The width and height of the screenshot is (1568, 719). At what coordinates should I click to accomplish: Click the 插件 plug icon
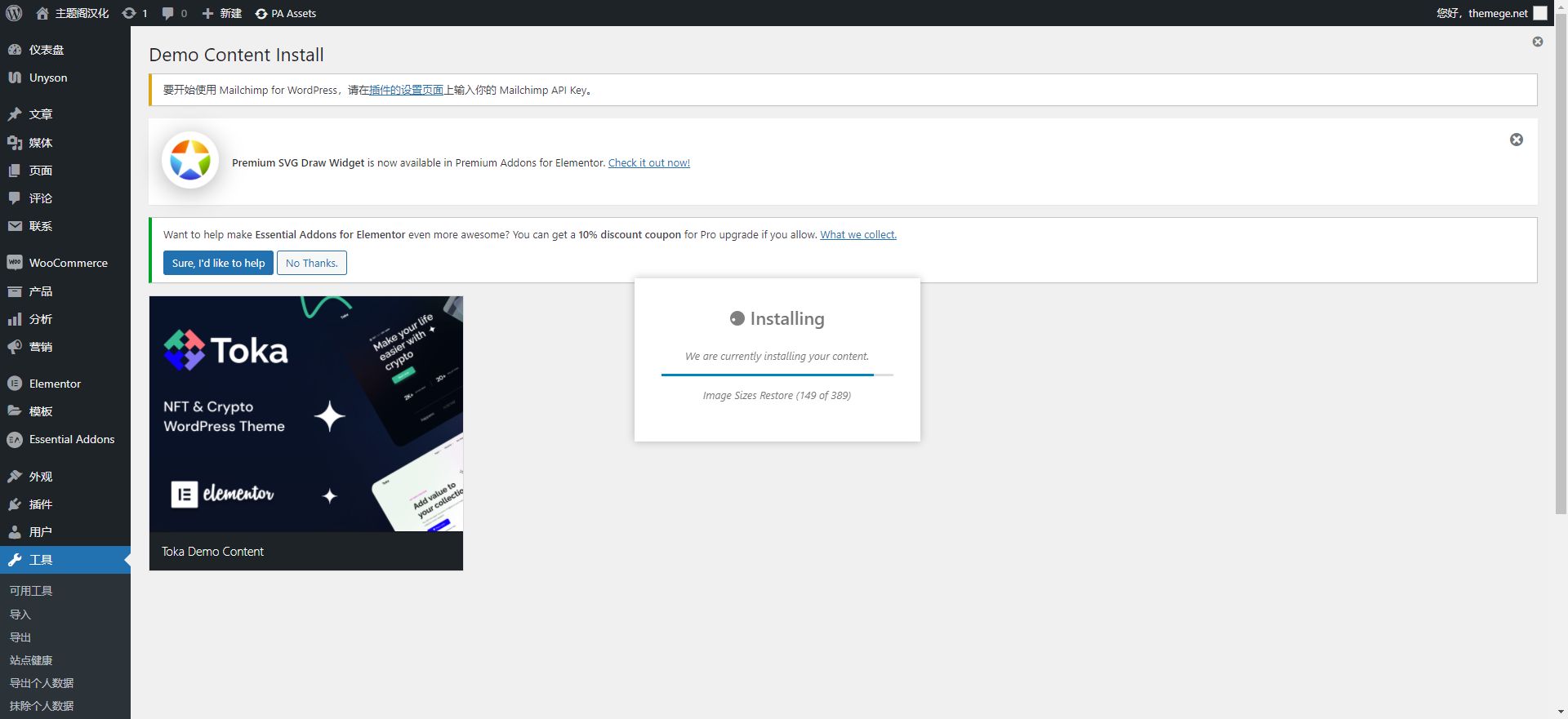[15, 504]
